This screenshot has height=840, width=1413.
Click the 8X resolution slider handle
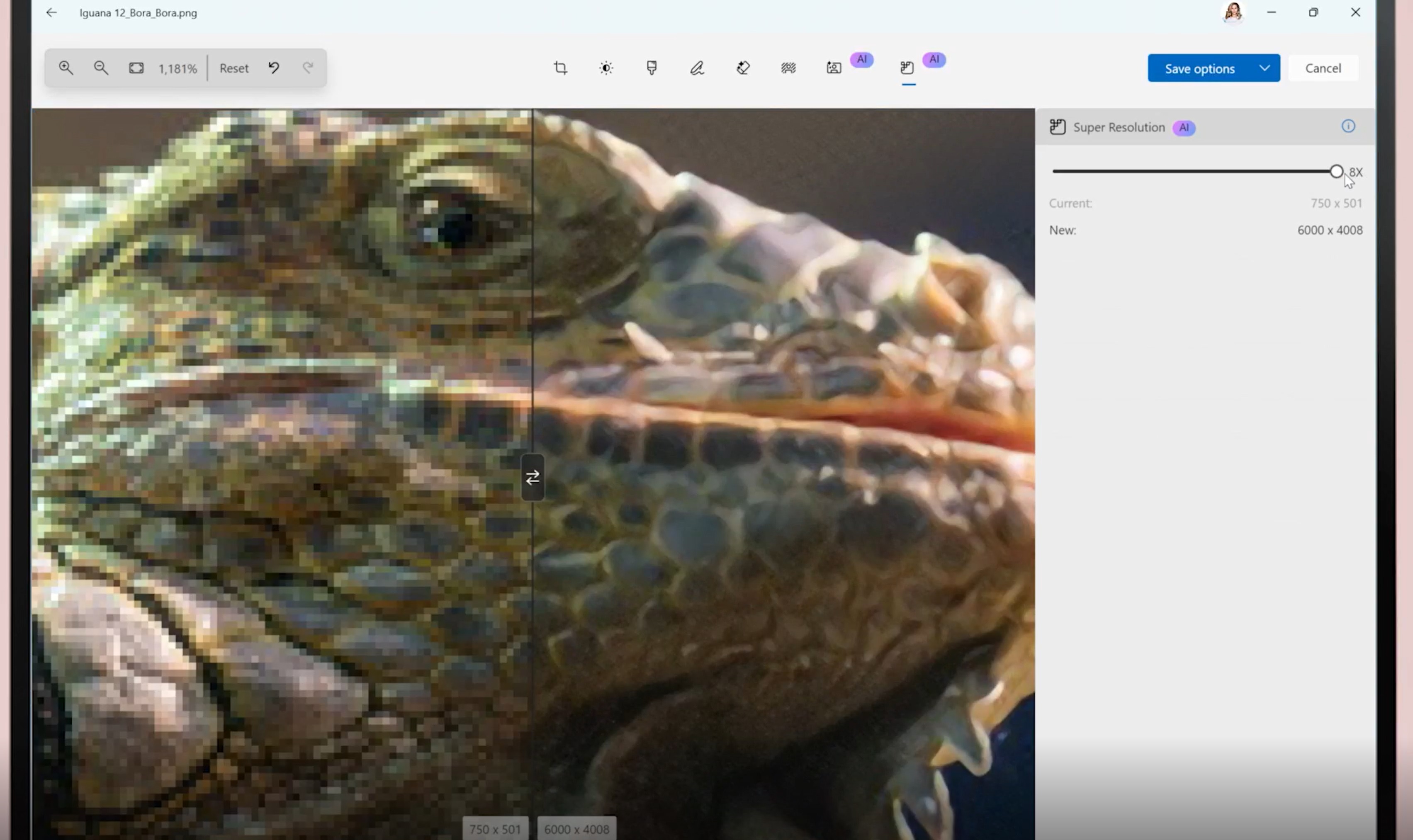(x=1336, y=172)
